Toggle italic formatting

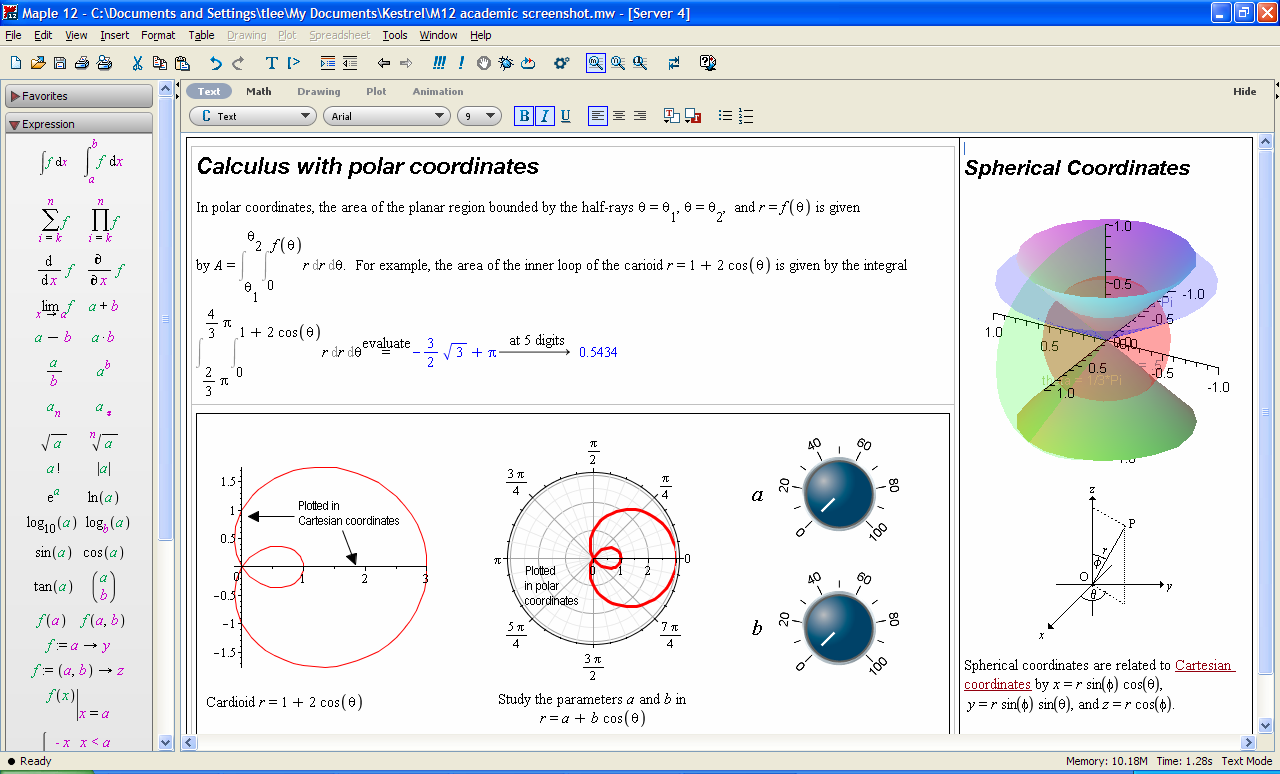(545, 116)
